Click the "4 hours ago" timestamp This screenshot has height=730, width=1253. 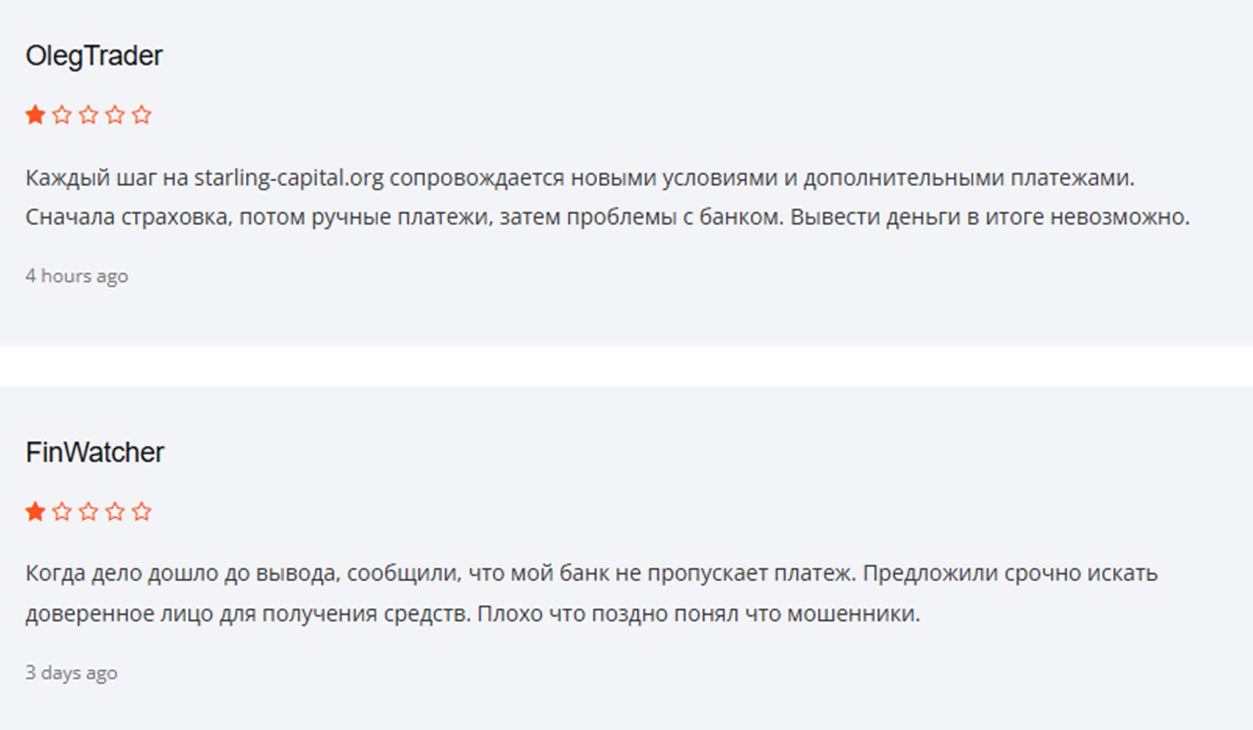(77, 276)
